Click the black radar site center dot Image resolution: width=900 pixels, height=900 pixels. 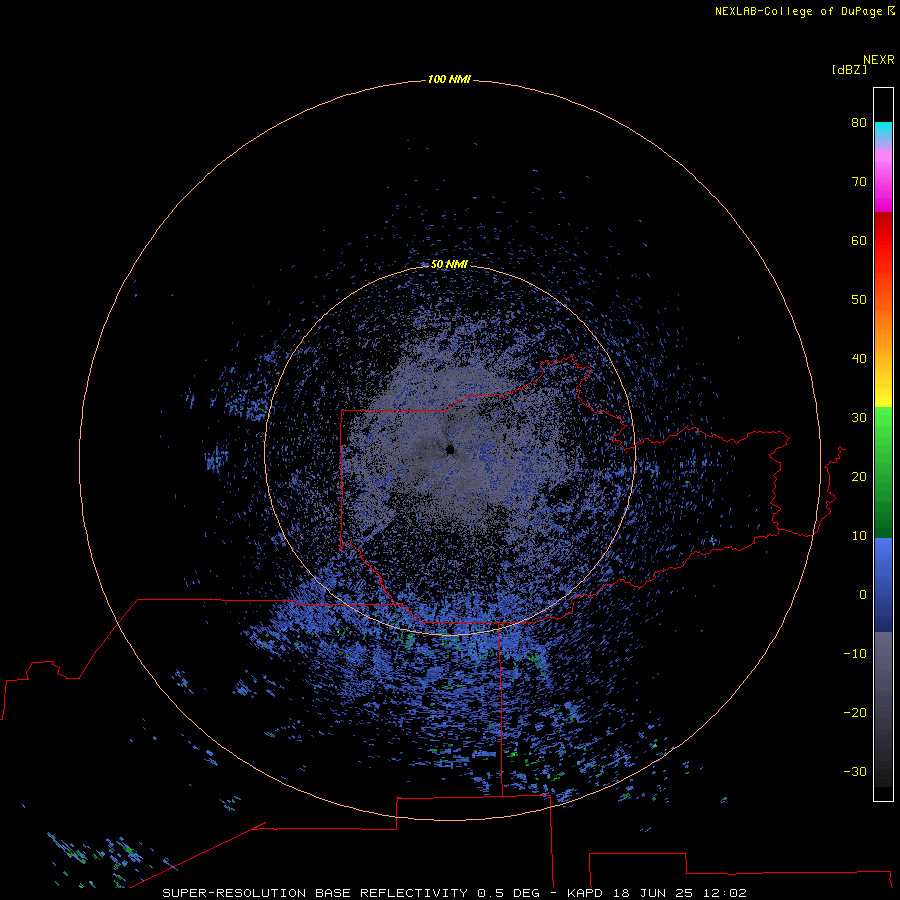tap(451, 449)
